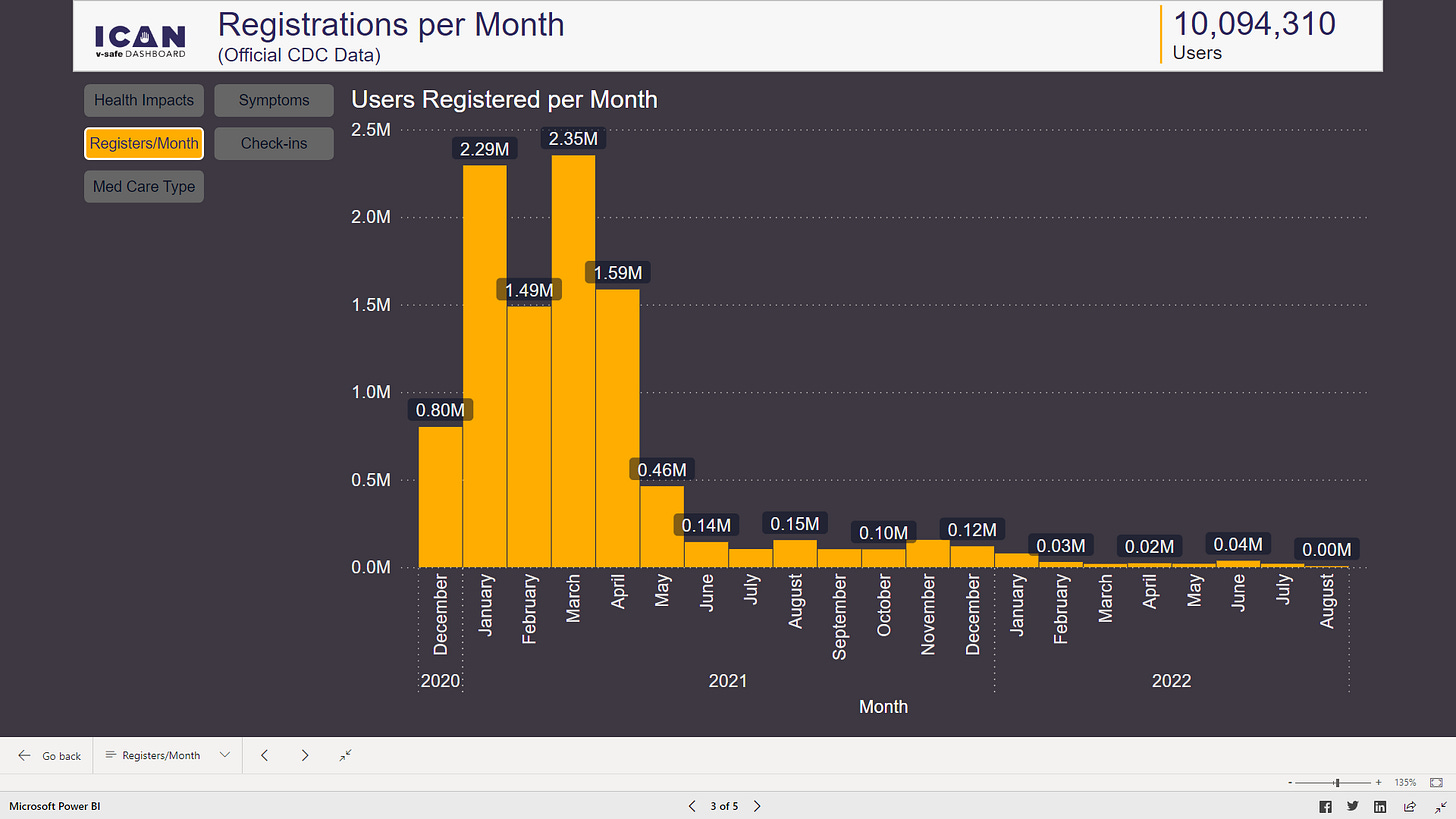Click Go back in the bottom bar
The height and width of the screenshot is (819, 1456).
pos(47,755)
